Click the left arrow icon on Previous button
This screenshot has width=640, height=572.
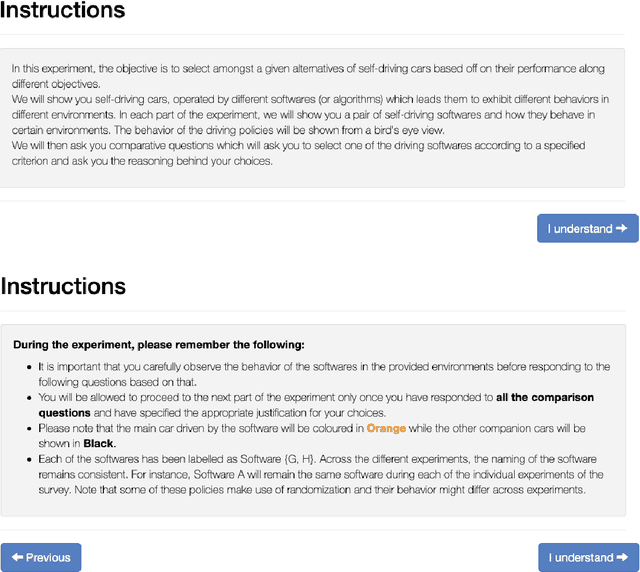point(17,557)
